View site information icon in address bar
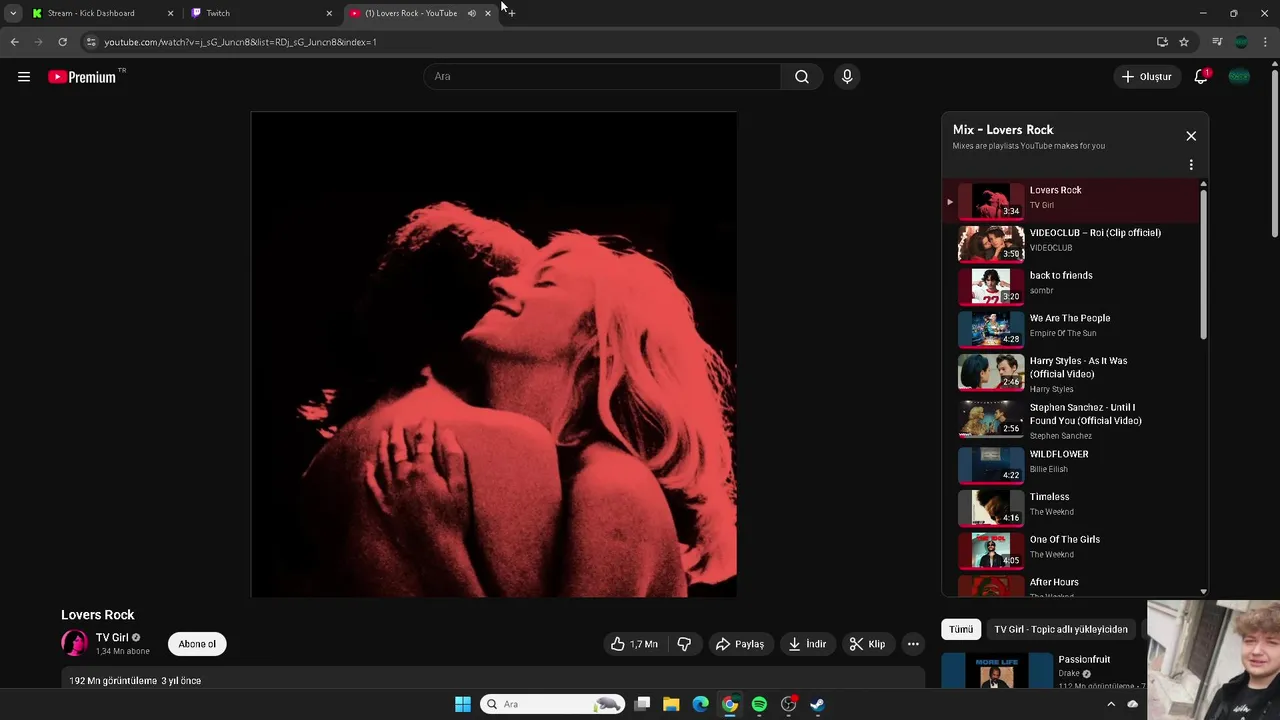1280x720 pixels. 91,42
